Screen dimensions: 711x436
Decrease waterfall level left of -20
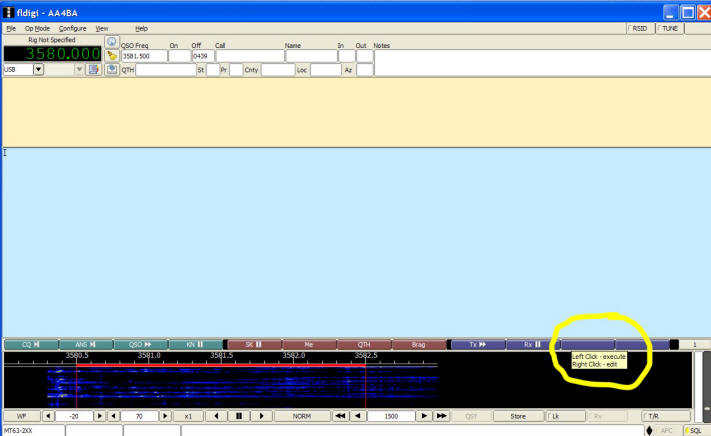click(48, 416)
